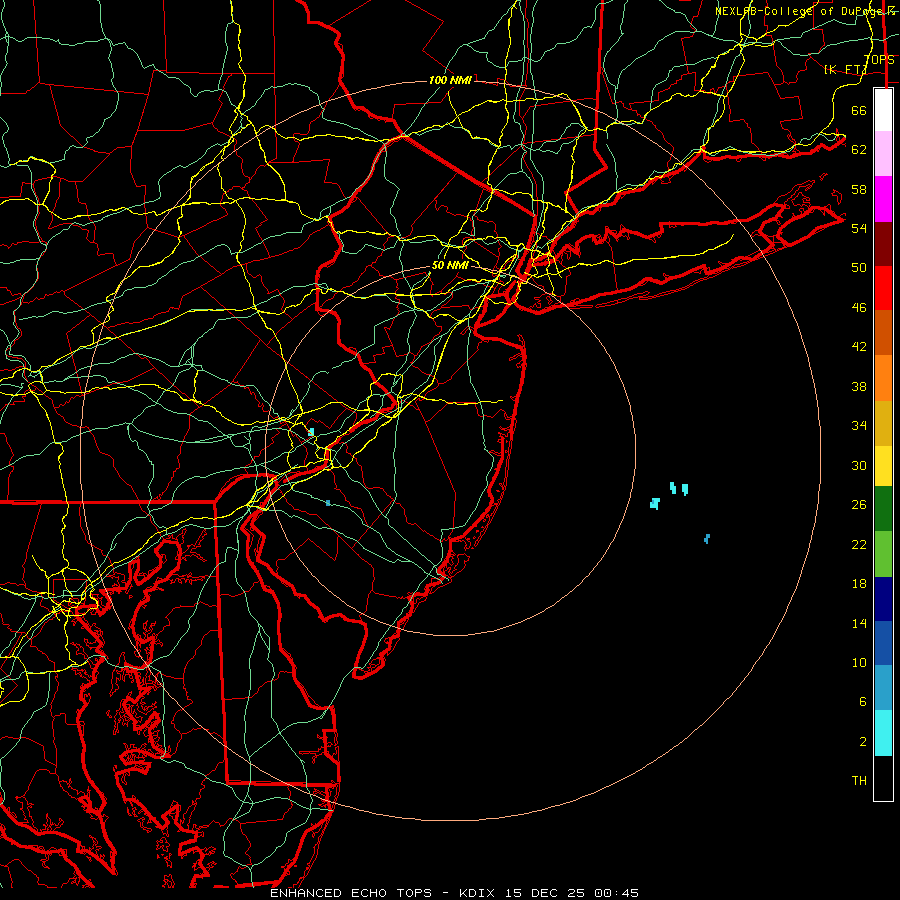The width and height of the screenshot is (900, 900).
Task: Click the 'ENHANCED ECHO TOPS' product title
Action: coord(351,893)
